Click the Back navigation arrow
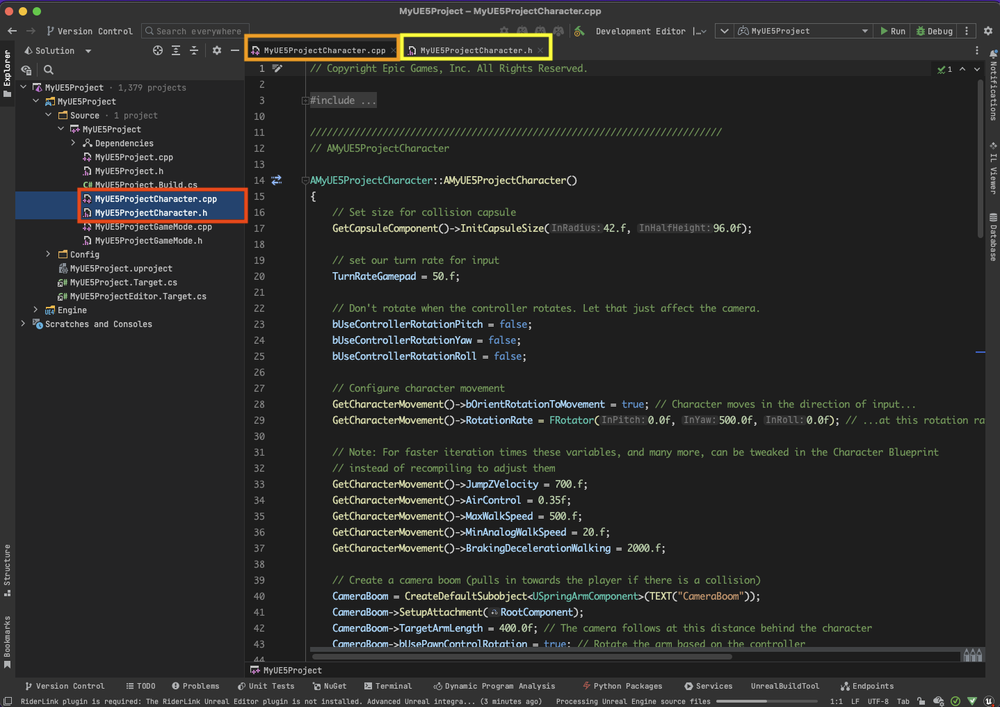This screenshot has height=707, width=1000. 10,31
